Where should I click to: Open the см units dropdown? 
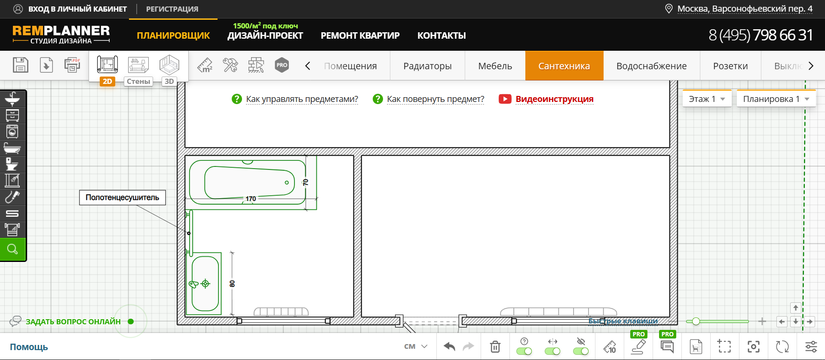[x=416, y=346]
